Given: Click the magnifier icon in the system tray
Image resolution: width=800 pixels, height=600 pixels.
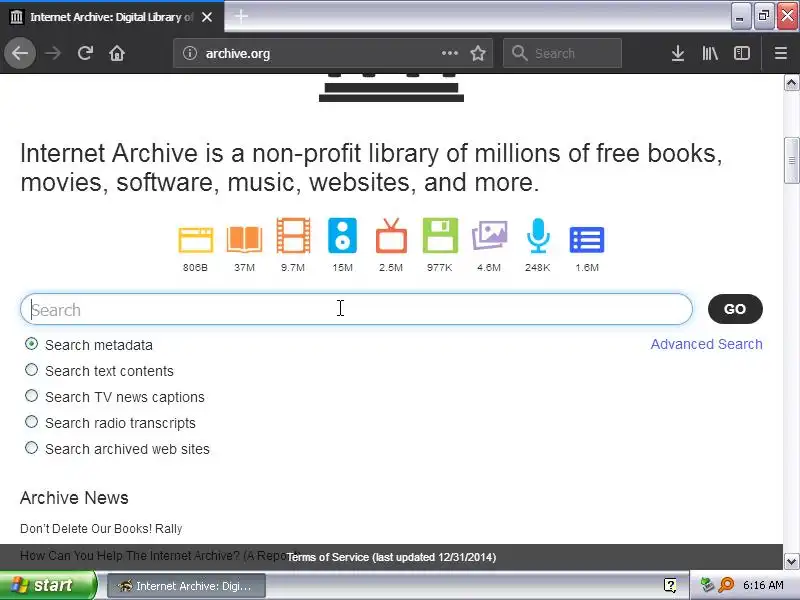Looking at the screenshot, I should (726, 585).
